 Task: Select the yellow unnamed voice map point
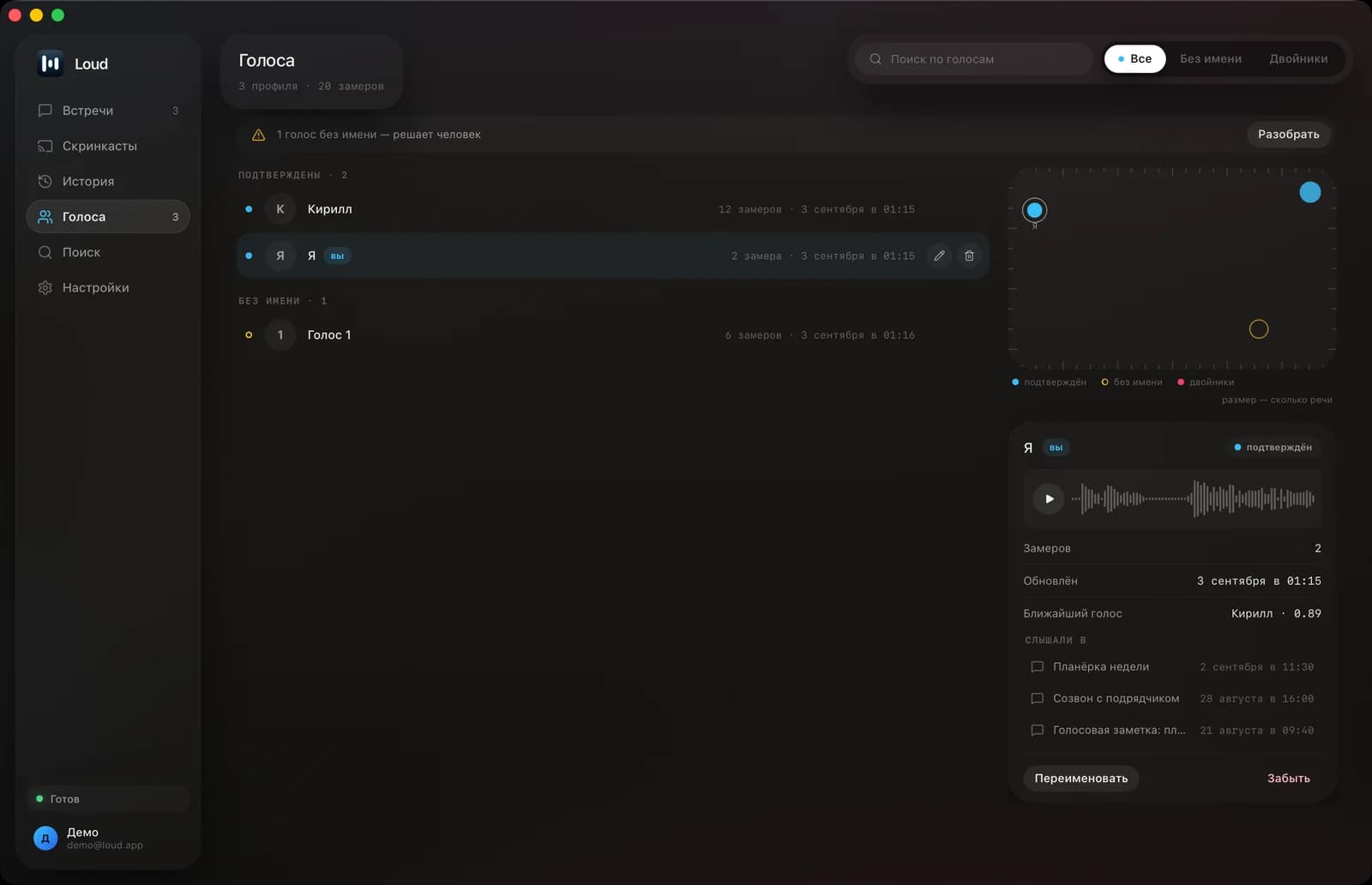[x=1259, y=329]
